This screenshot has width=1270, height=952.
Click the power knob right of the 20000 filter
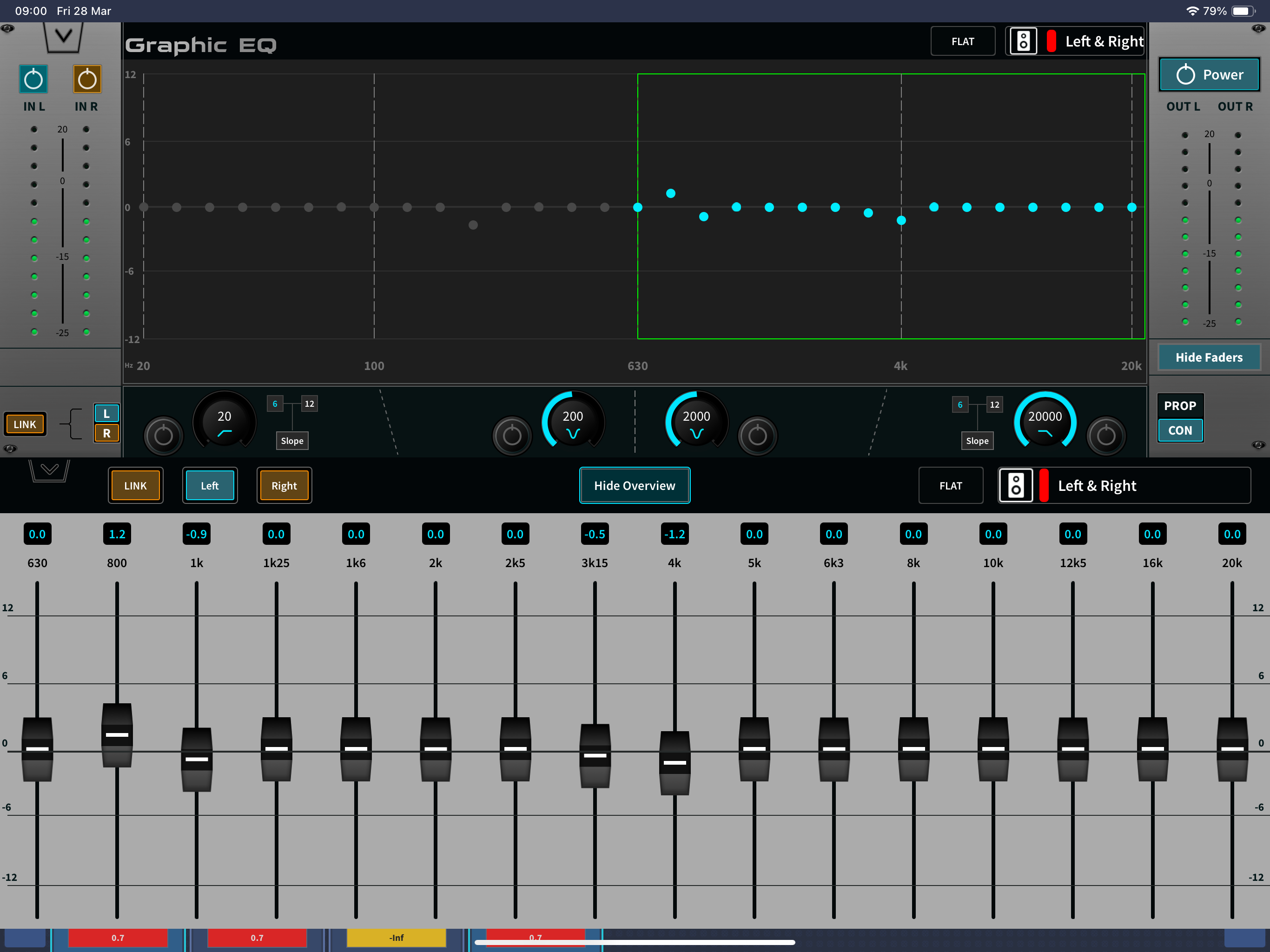(x=1106, y=436)
